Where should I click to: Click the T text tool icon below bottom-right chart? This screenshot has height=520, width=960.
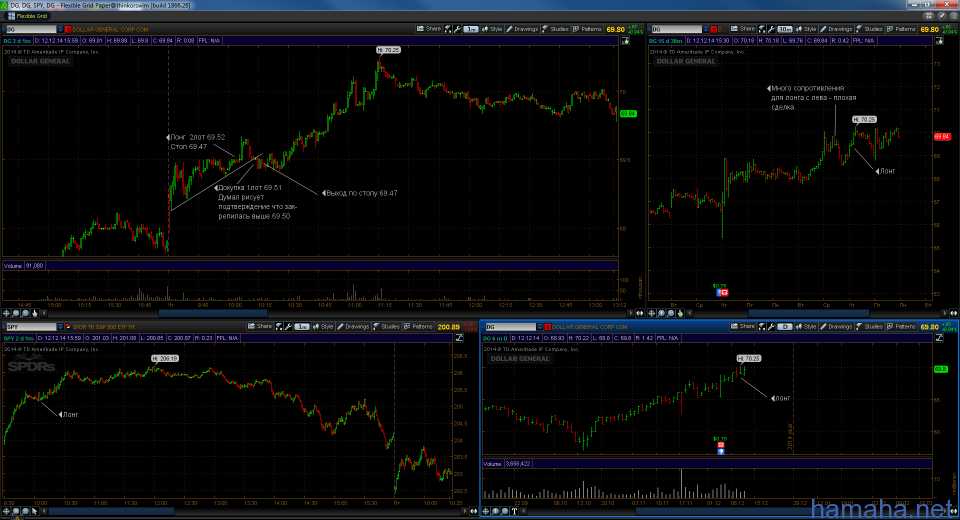coord(515,510)
